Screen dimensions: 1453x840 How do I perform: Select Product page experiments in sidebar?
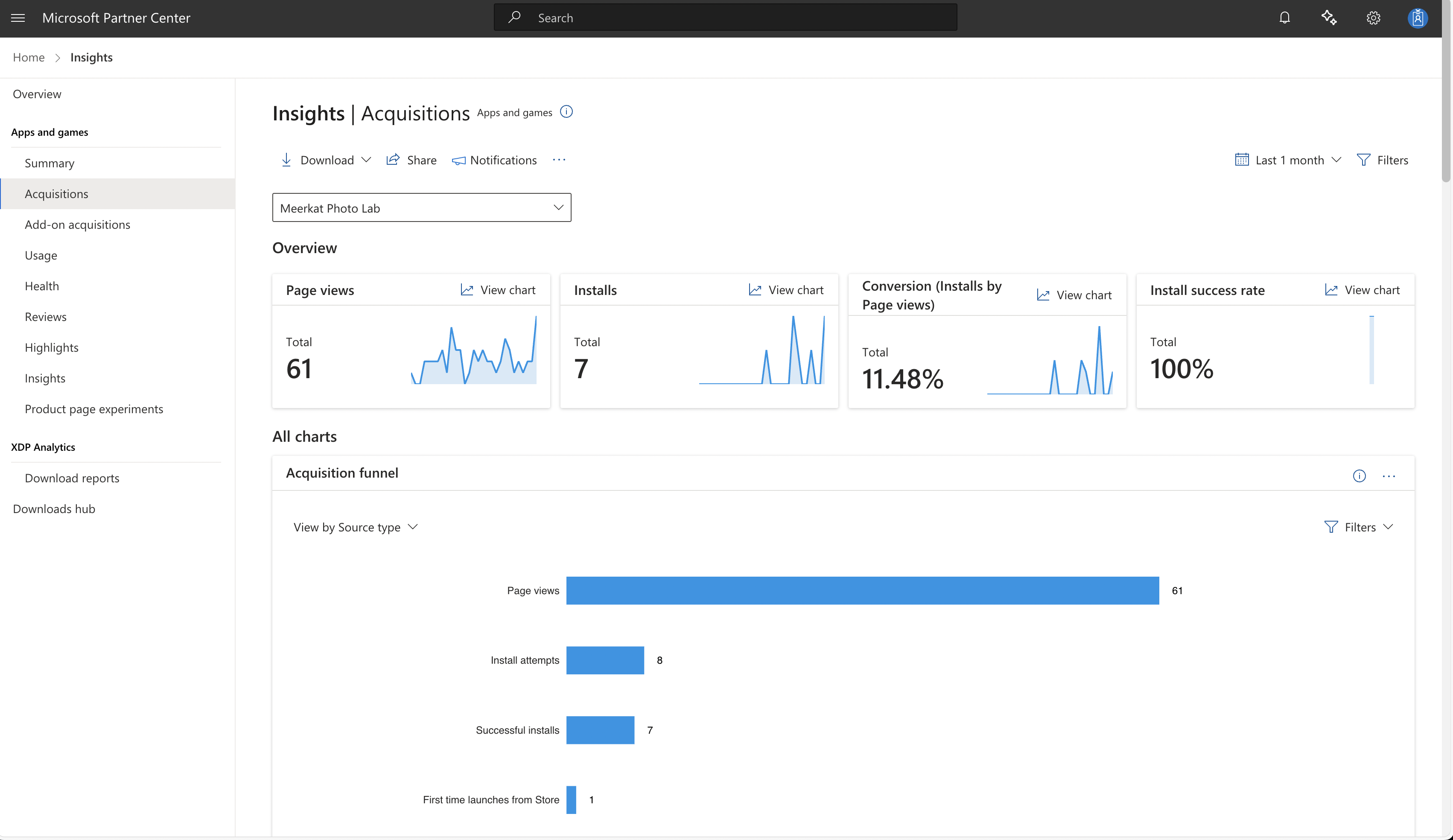tap(94, 409)
